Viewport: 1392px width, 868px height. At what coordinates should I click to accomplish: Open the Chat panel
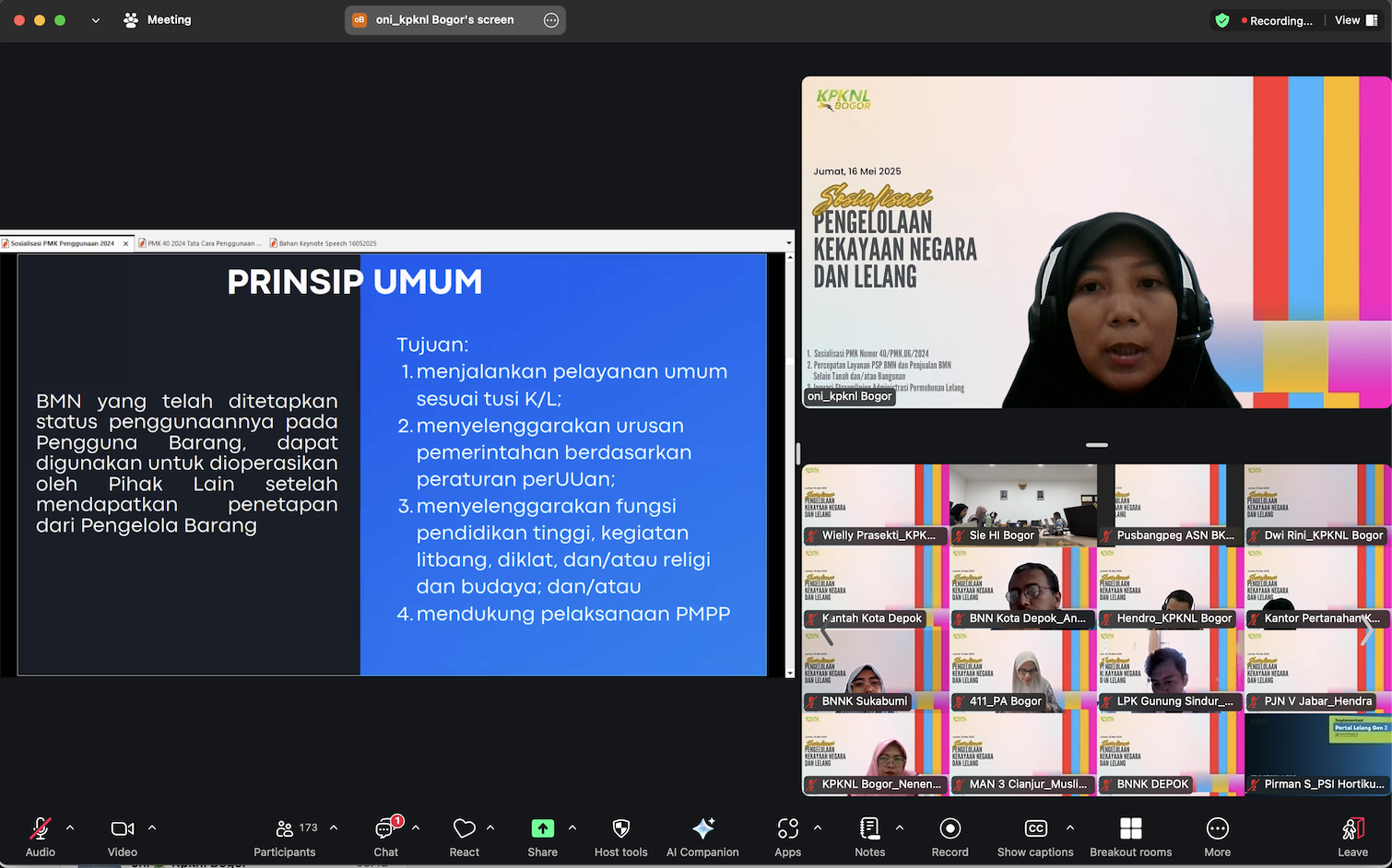[x=385, y=838]
